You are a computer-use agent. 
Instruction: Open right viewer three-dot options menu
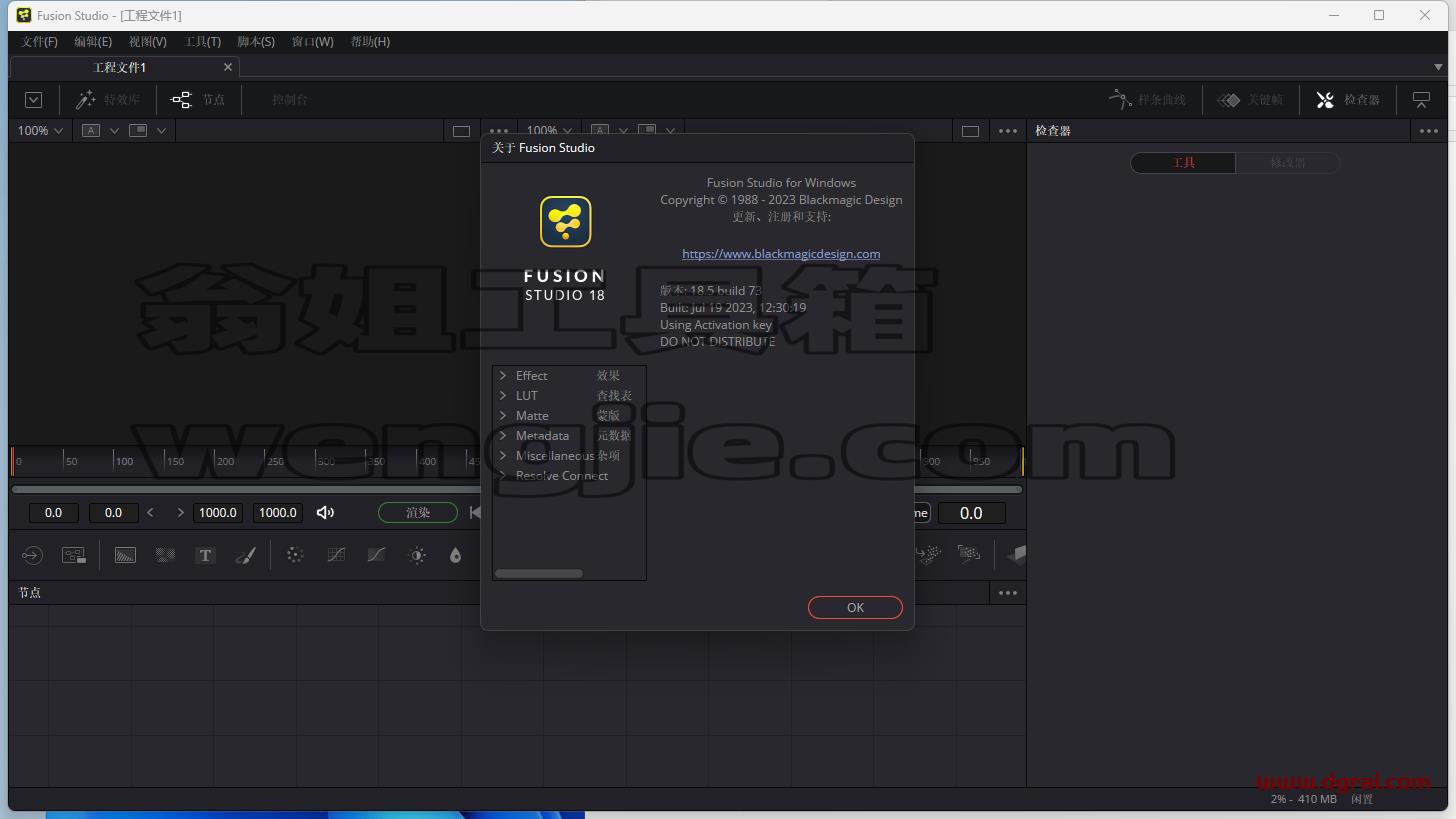(1007, 131)
